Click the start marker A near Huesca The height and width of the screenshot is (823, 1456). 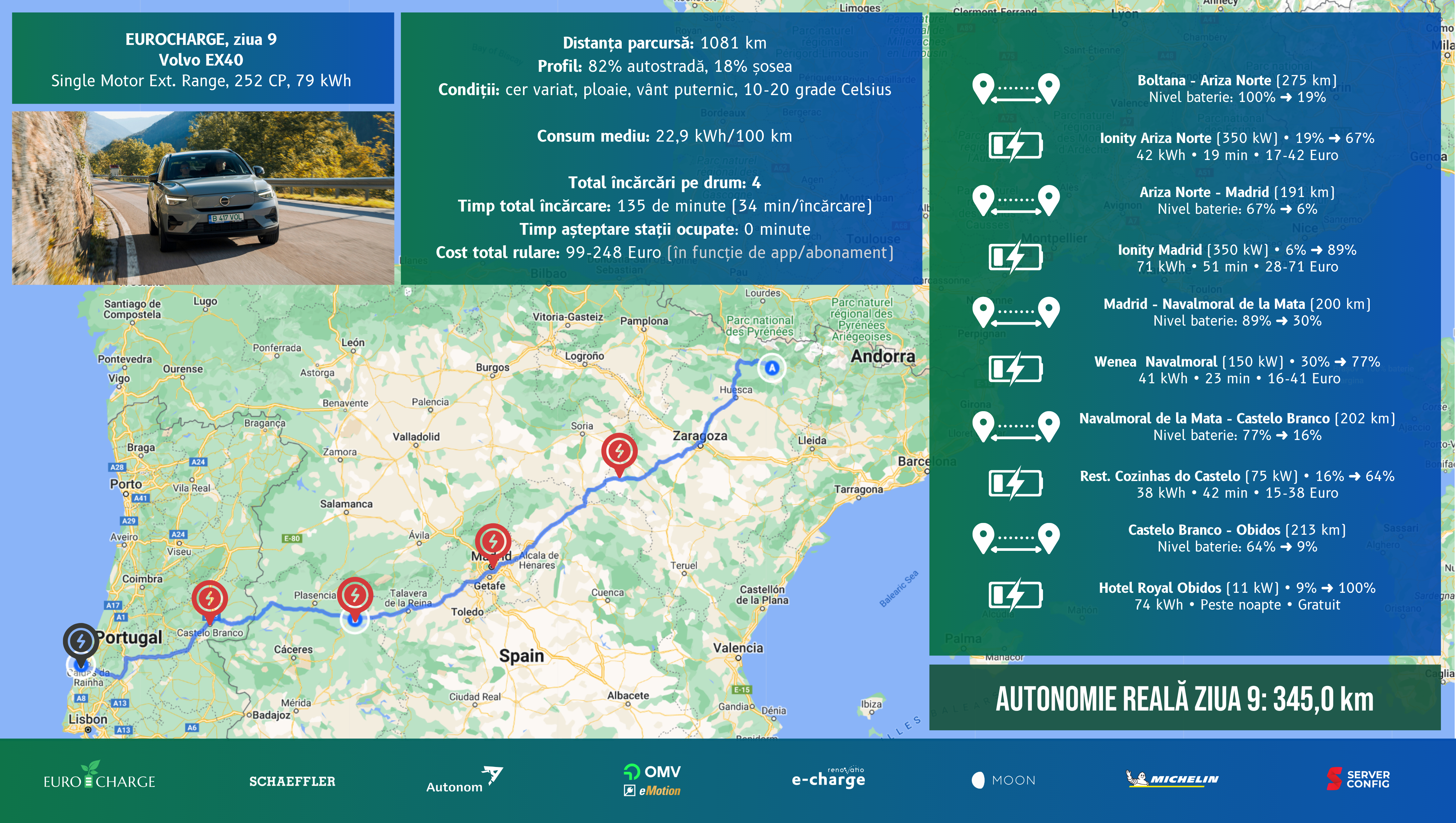pyautogui.click(x=772, y=368)
